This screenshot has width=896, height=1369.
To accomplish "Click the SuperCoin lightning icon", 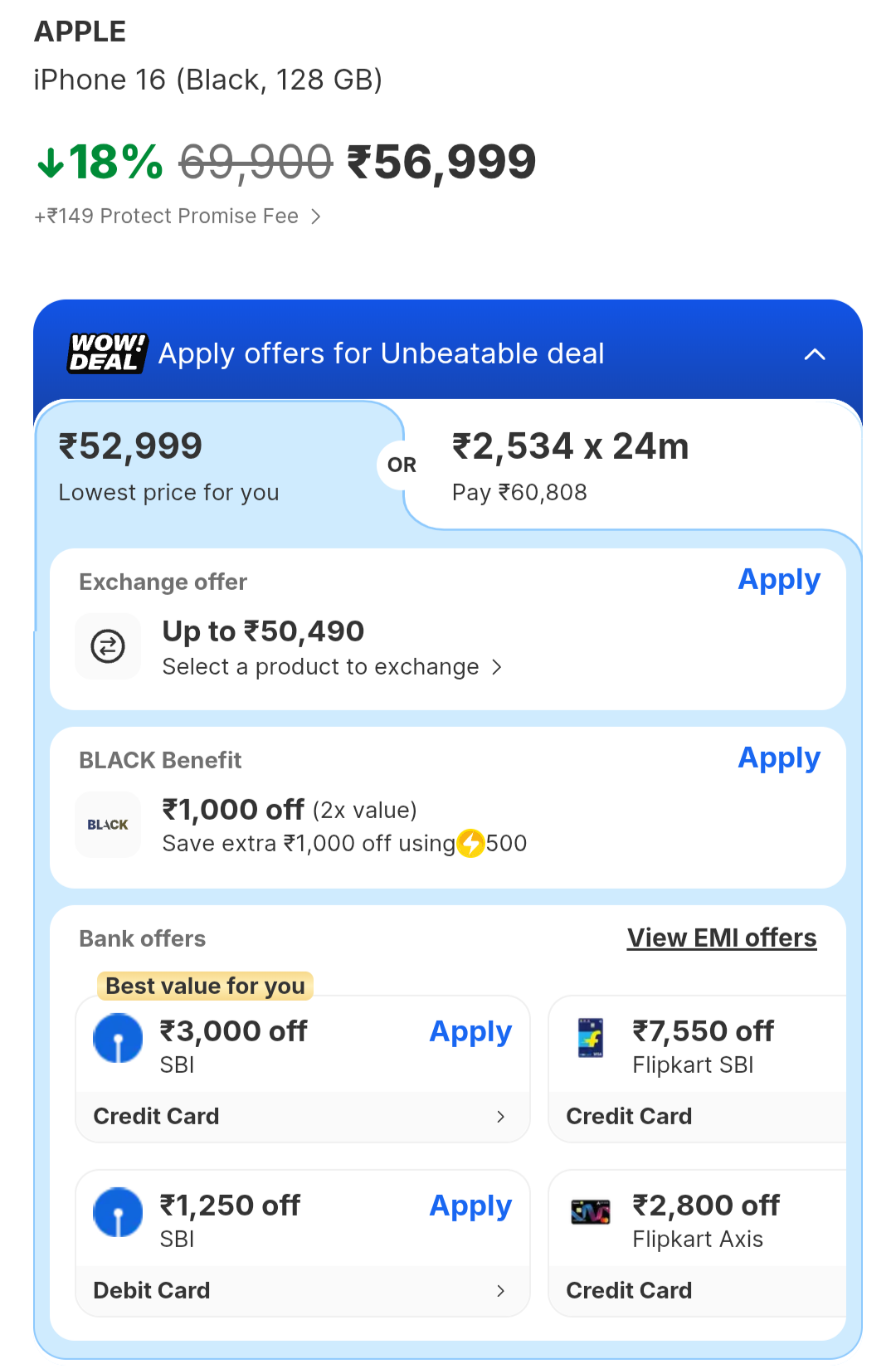I will [x=471, y=843].
